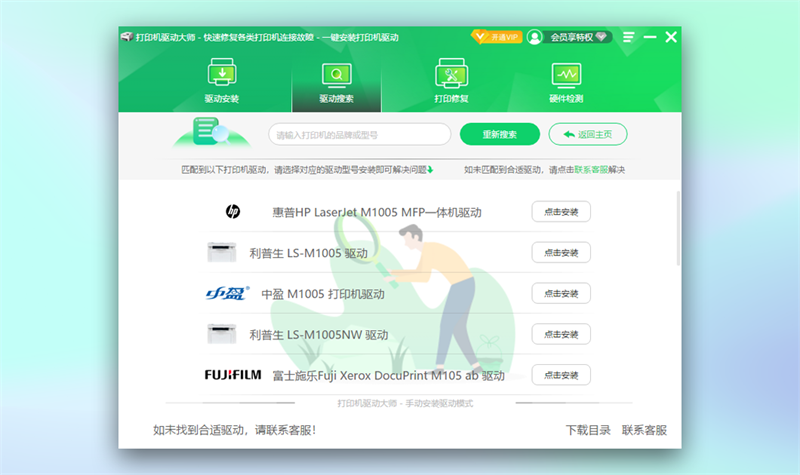Open the hamburger menu icon

pos(629,37)
